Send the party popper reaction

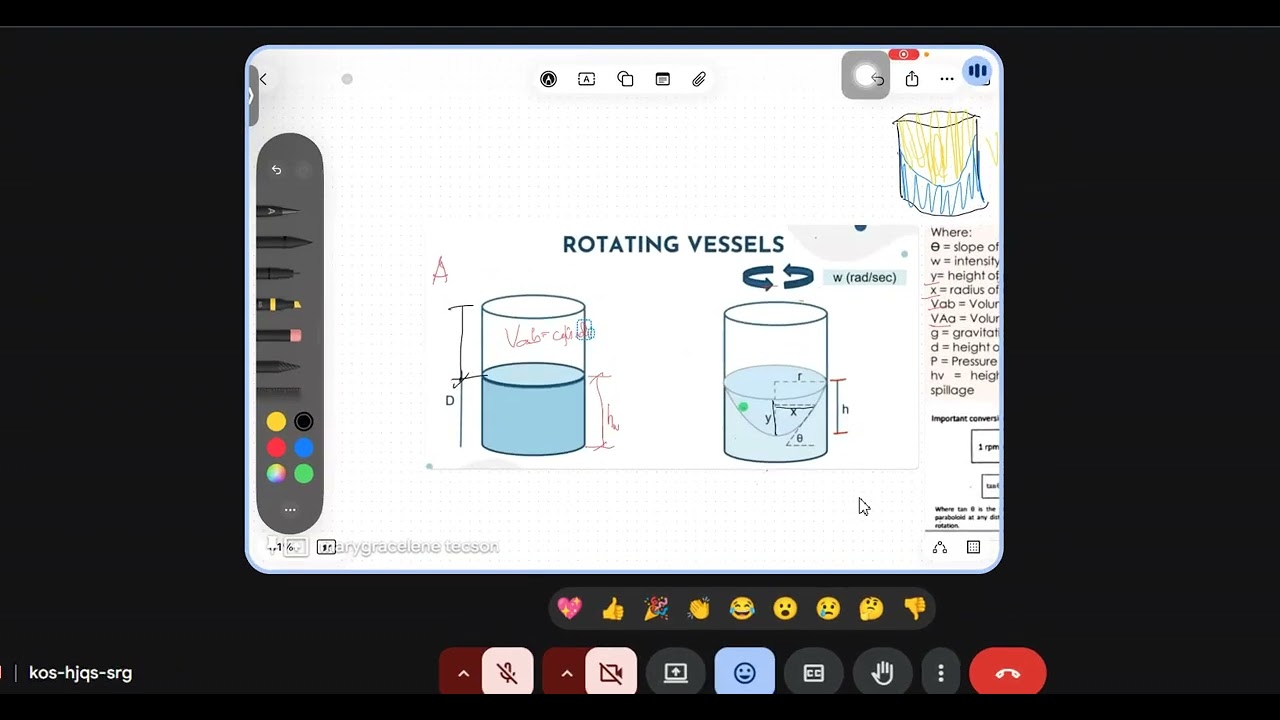pos(656,608)
